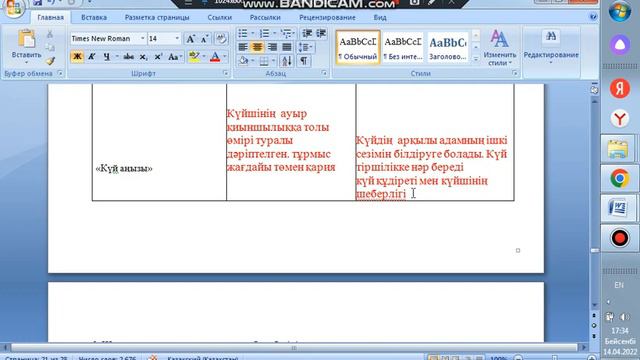Screen dimensions: 640x360
Task: Switch to Разметка страницы tab
Action: 157,18
